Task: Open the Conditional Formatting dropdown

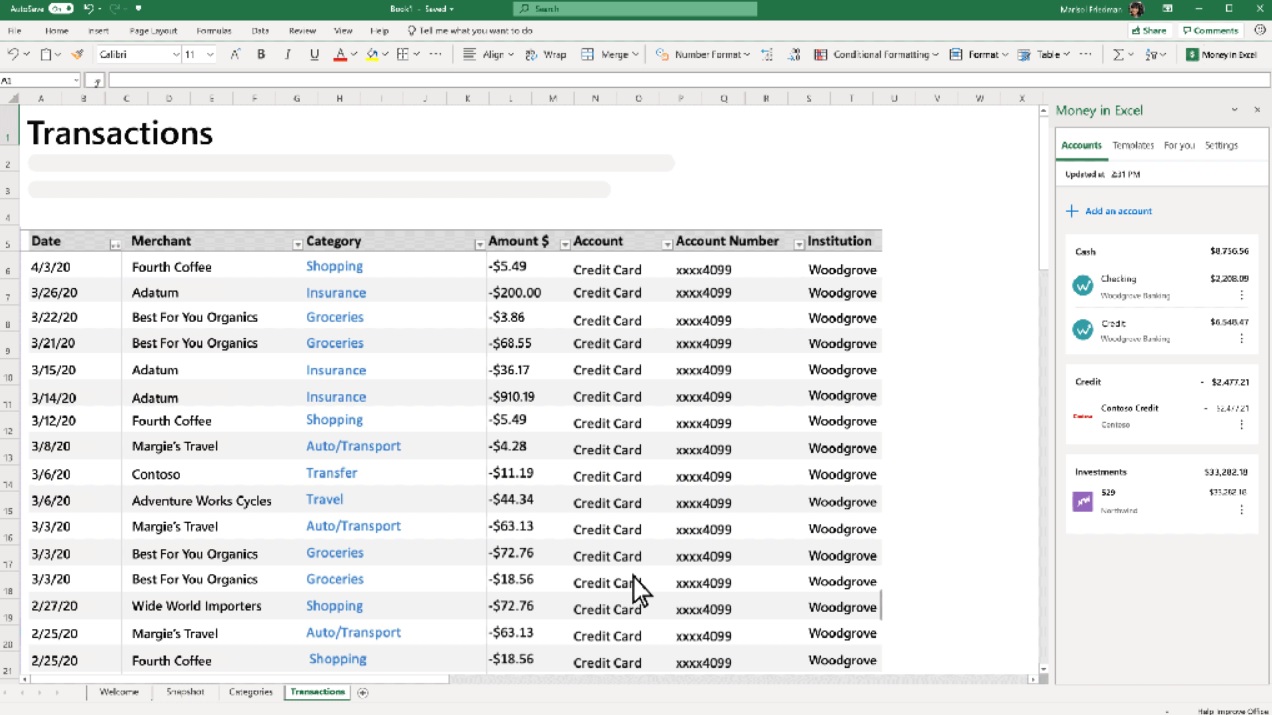Action: [935, 54]
